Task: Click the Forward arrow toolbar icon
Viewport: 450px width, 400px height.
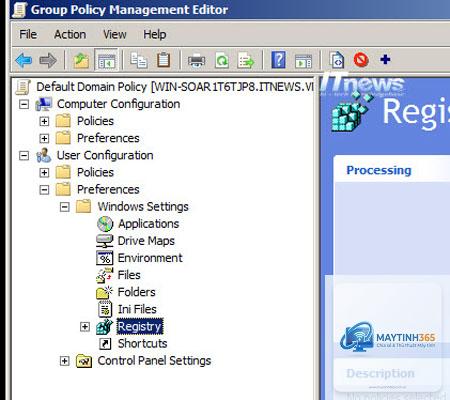Action: [x=48, y=60]
